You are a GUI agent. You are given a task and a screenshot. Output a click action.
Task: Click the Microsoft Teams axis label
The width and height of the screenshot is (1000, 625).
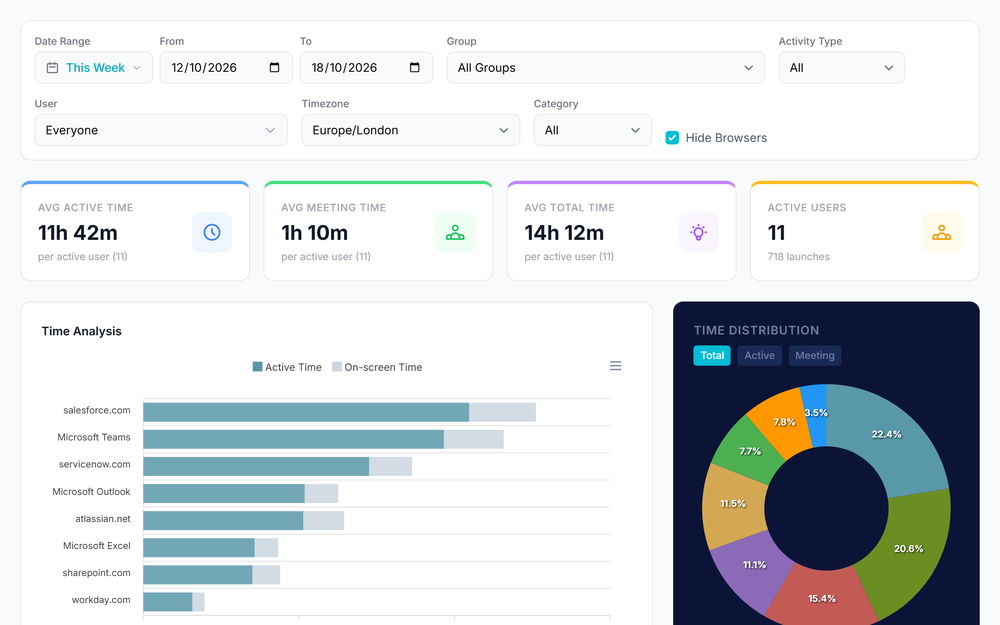pos(94,437)
